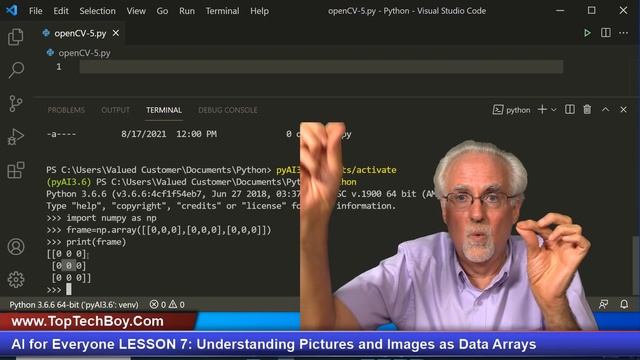Open the Source Control view
This screenshot has height=360, width=640.
[x=16, y=103]
